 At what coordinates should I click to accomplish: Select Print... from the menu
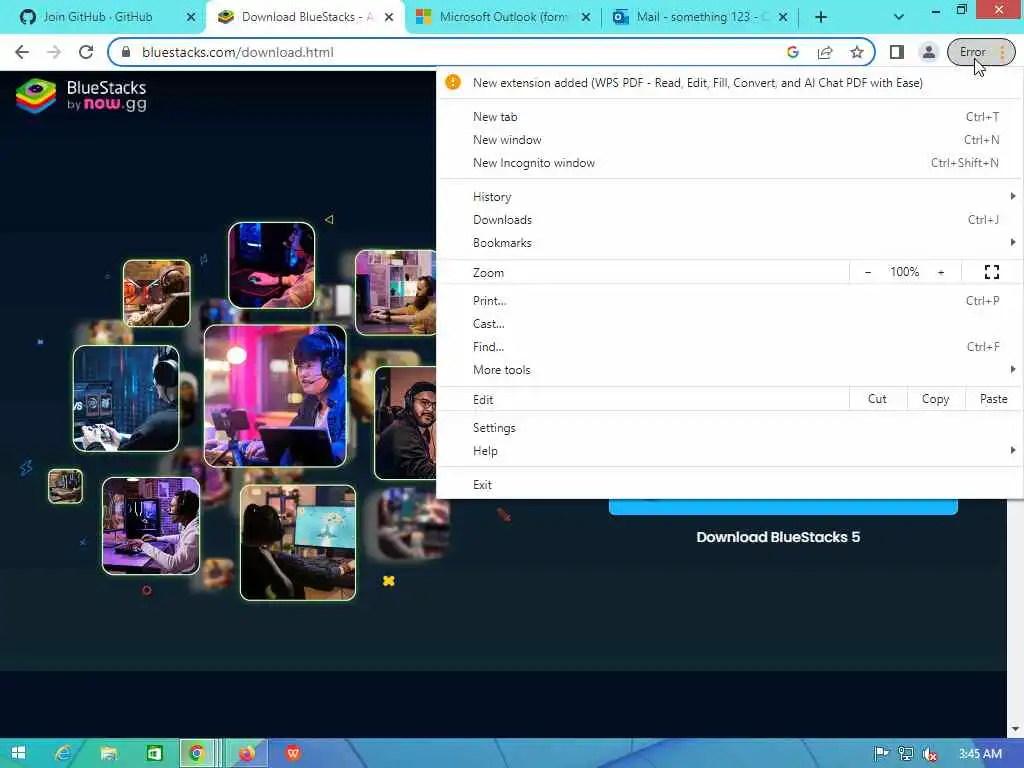[x=729, y=300]
